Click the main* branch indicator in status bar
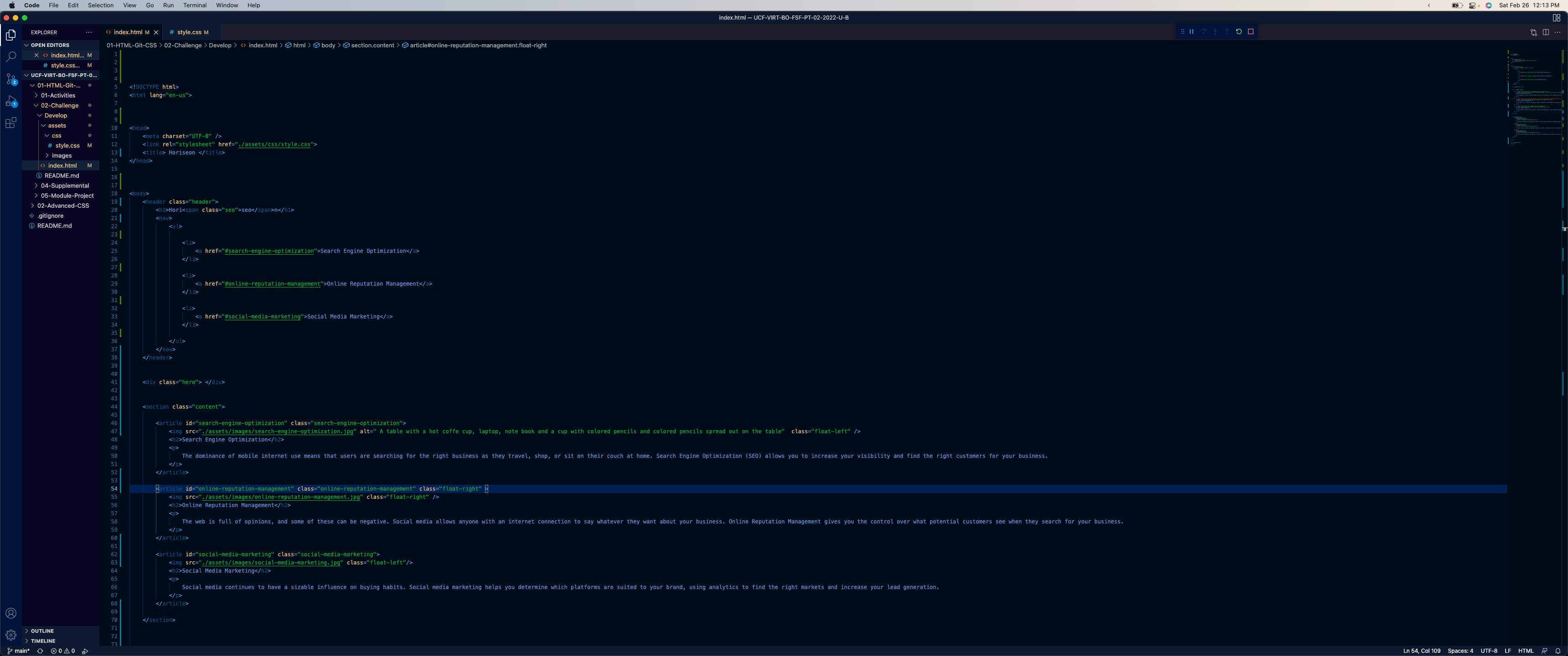The width and height of the screenshot is (1568, 656). click(19, 651)
